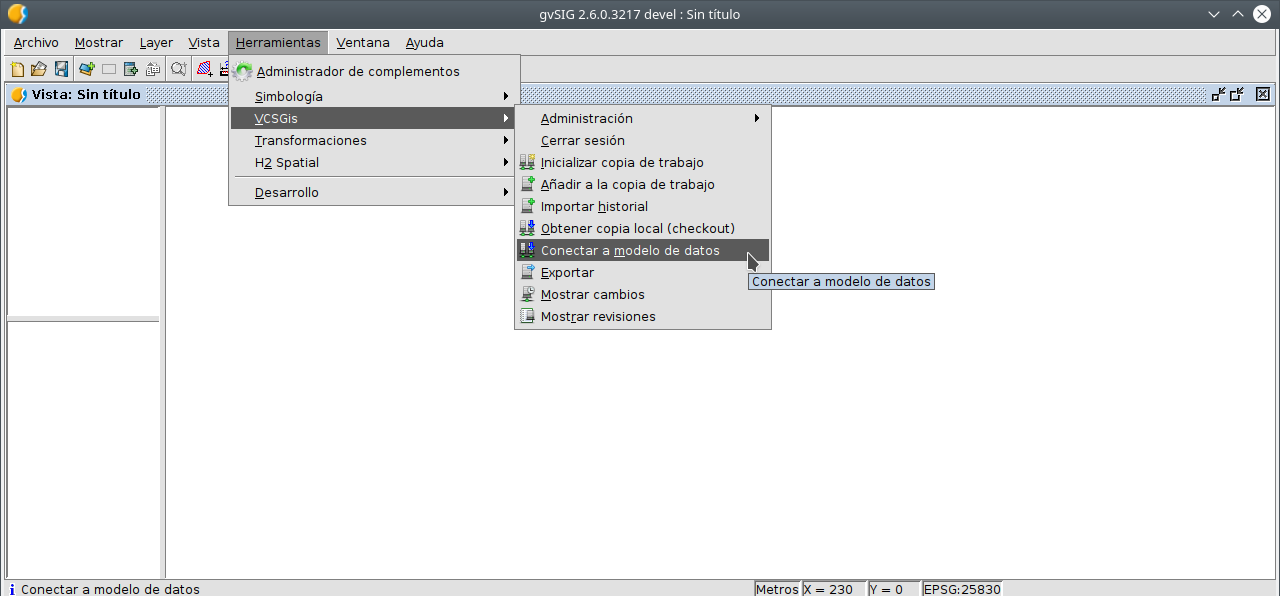Close the Herramientas menu from the menu bar

point(278,42)
